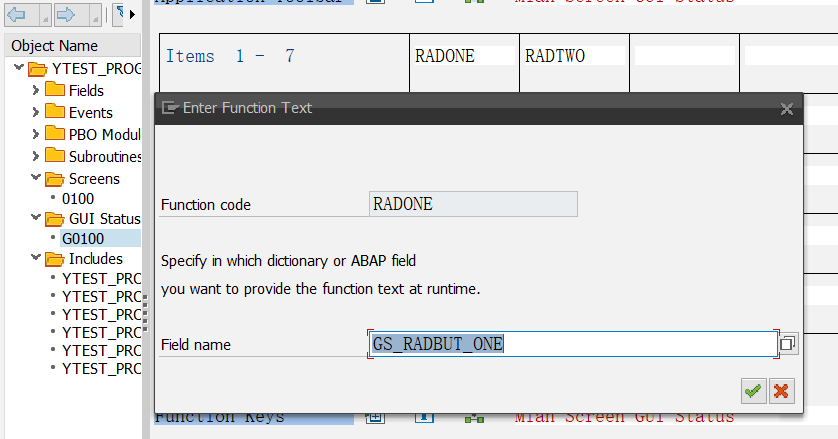838x439 pixels.
Task: Select screen 0100 in the tree
Action: [78, 199]
